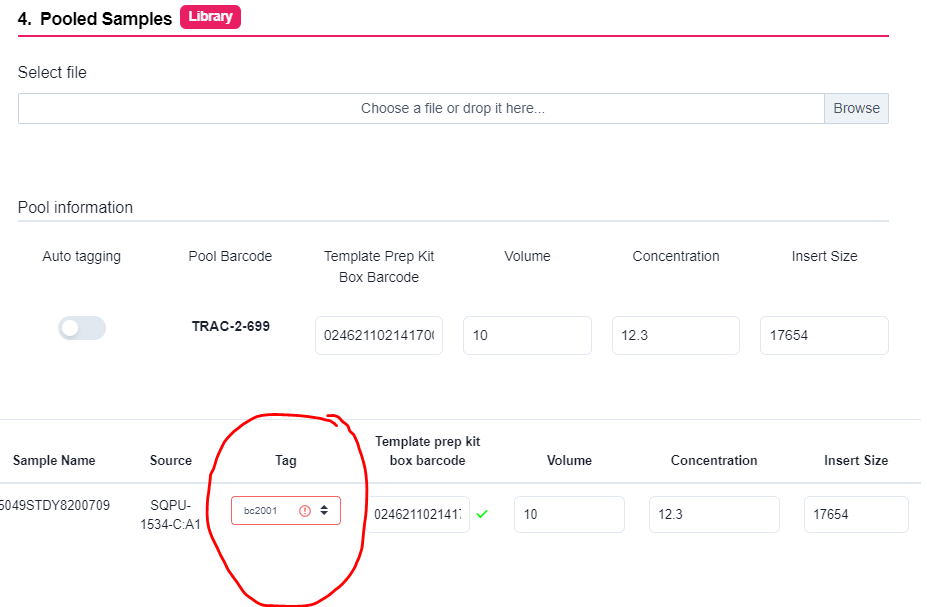
Task: Click the red error icon in Tag field
Action: [304, 511]
